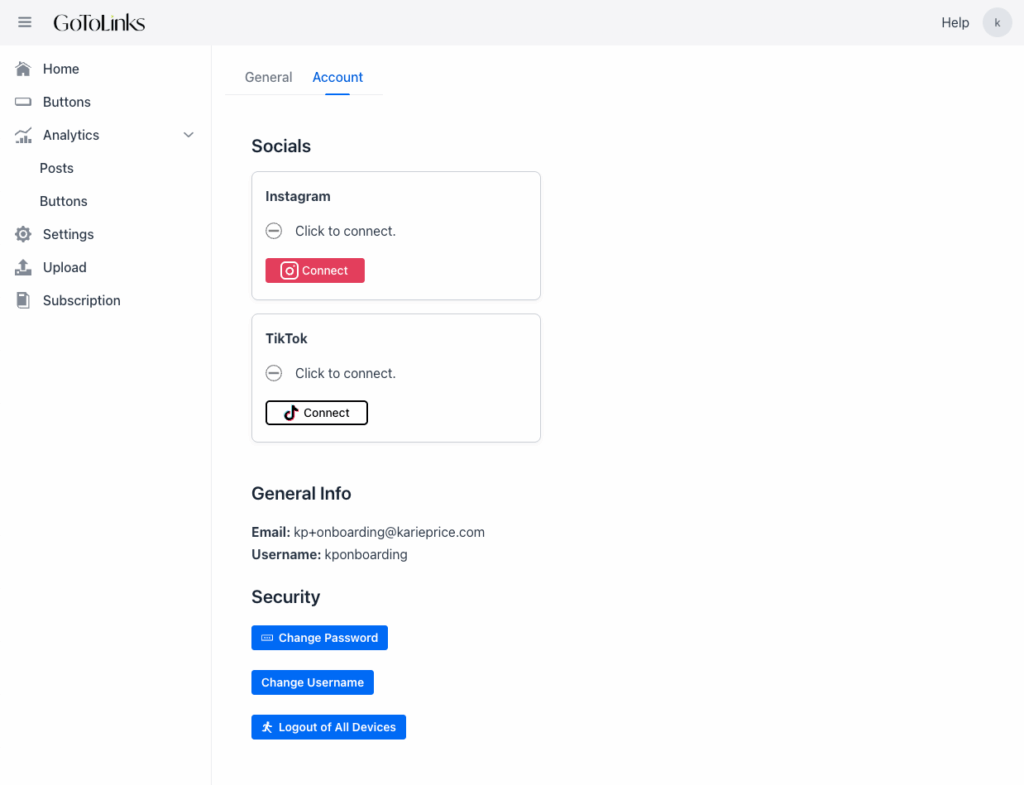Click the GoToLinks logo
Viewport: 1024px width, 785px height.
pos(99,22)
